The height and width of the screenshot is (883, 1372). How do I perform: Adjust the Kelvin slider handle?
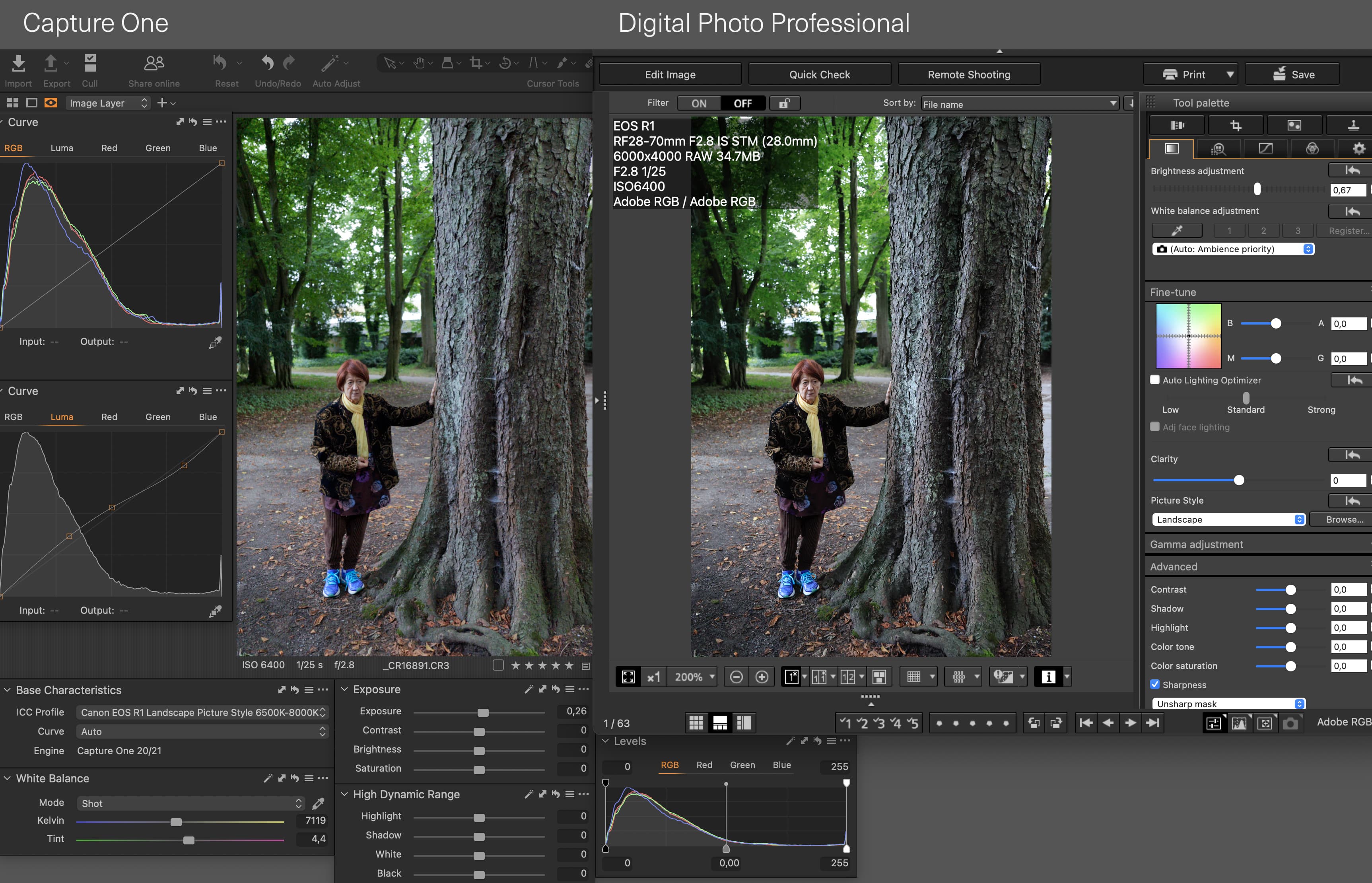(176, 822)
